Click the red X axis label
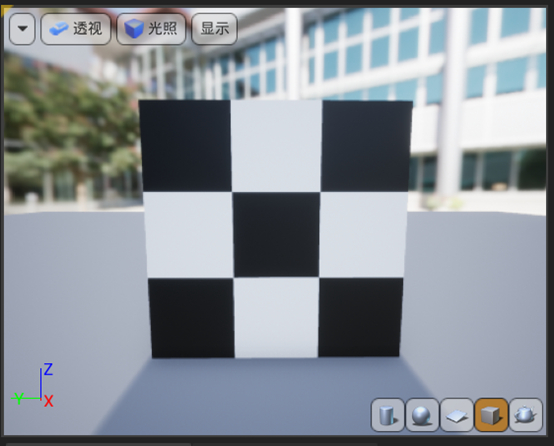The height and width of the screenshot is (446, 554). tap(49, 401)
